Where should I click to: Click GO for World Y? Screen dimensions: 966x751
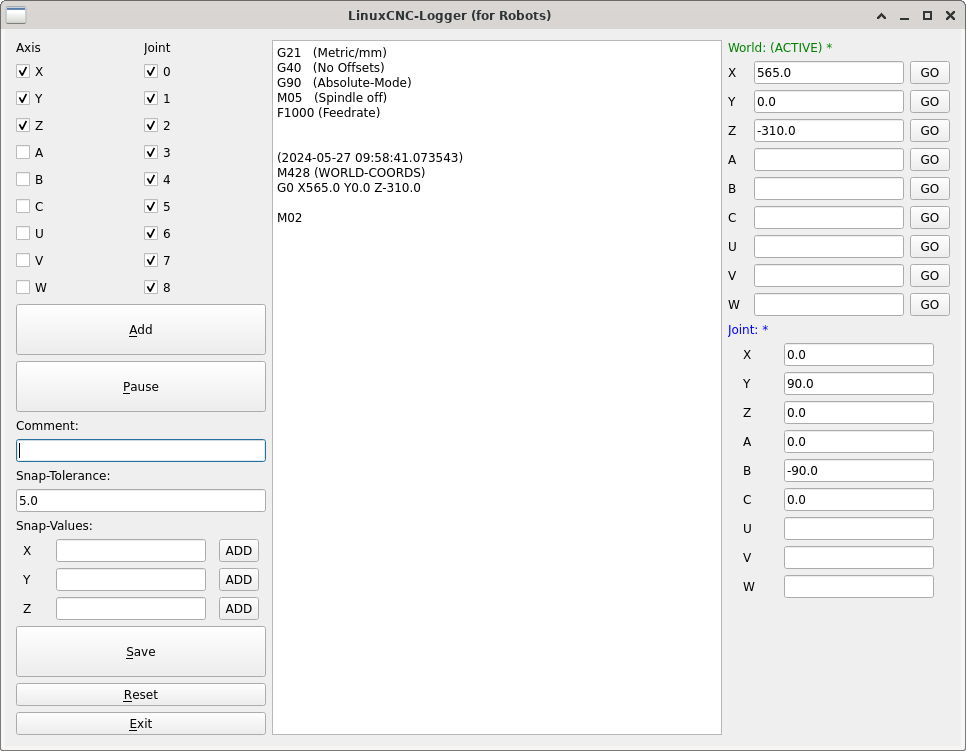coord(930,102)
